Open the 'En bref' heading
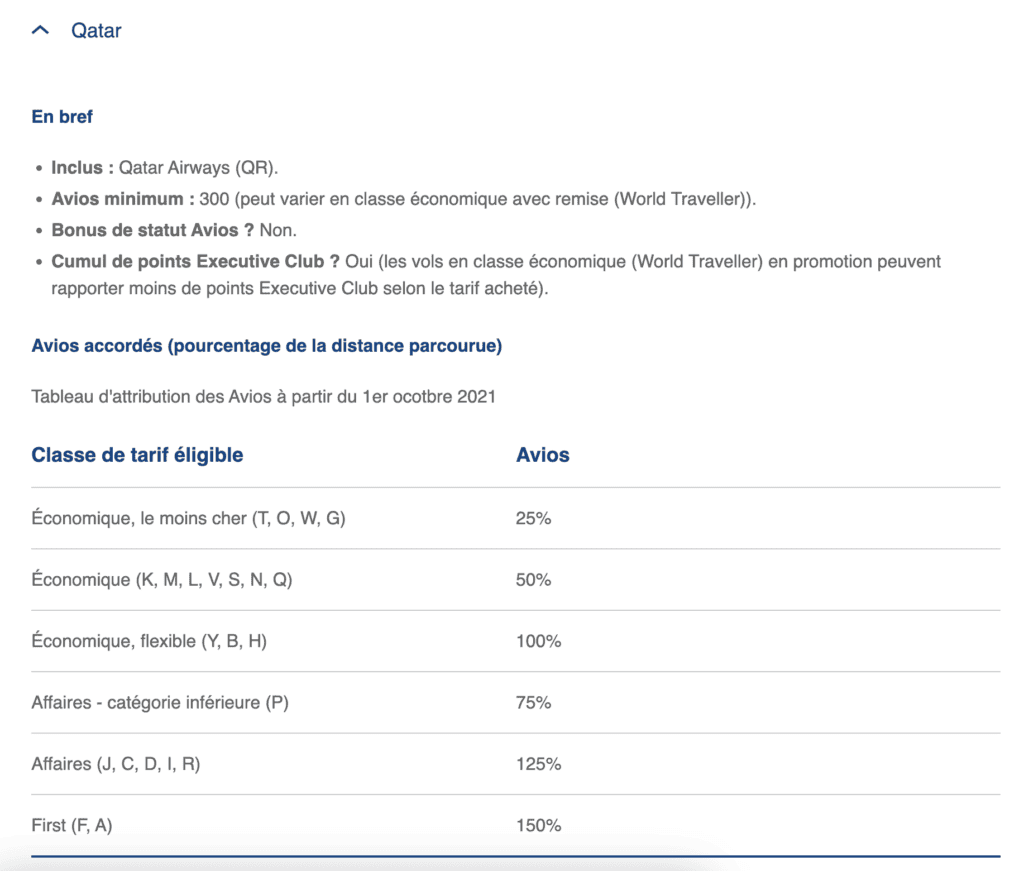This screenshot has height=871, width=1024. (x=62, y=116)
